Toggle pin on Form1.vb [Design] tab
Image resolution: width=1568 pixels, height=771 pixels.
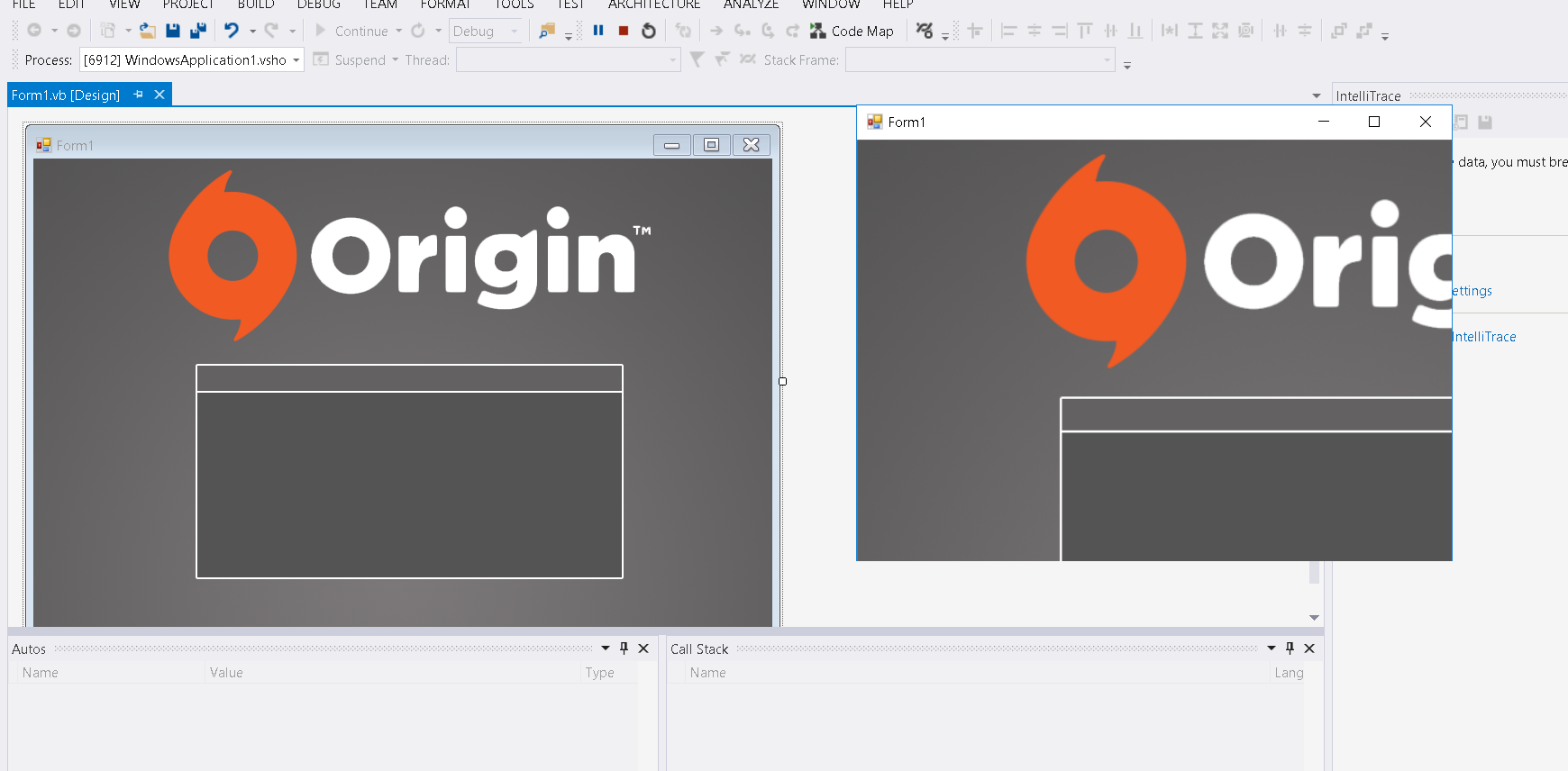click(138, 95)
